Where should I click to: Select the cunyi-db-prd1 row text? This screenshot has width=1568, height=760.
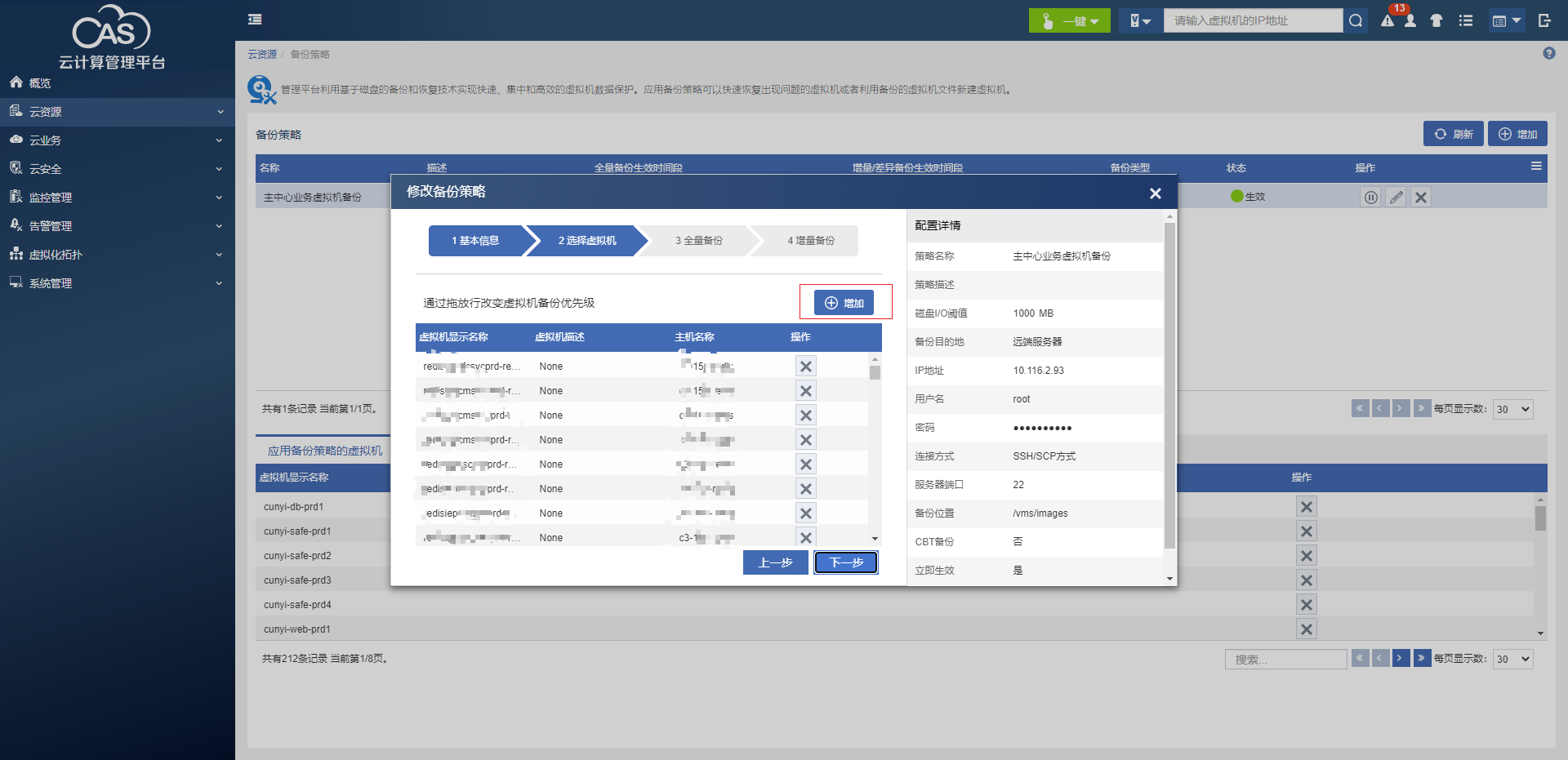click(293, 507)
